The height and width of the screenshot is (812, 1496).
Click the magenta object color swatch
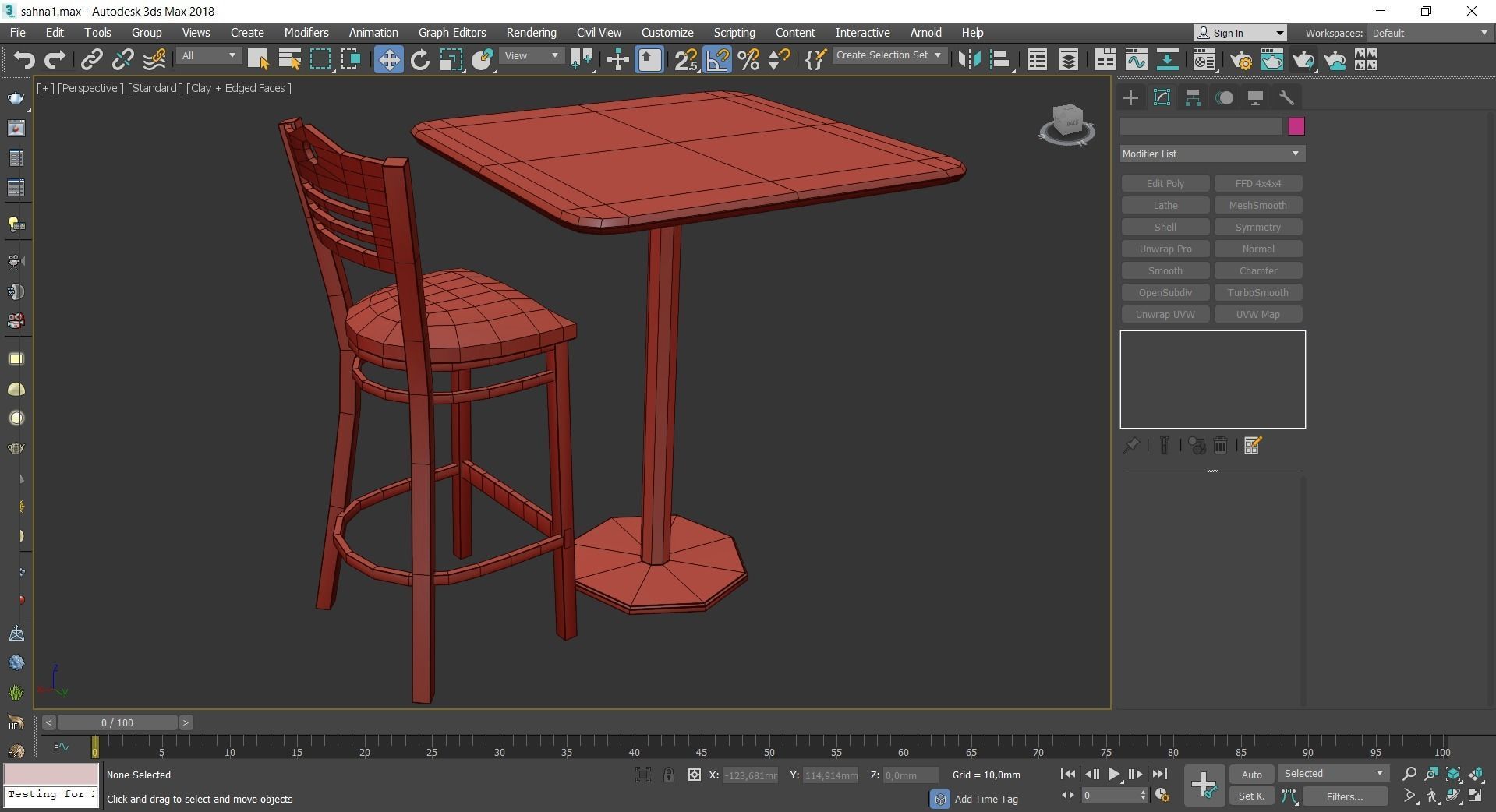pyautogui.click(x=1296, y=126)
